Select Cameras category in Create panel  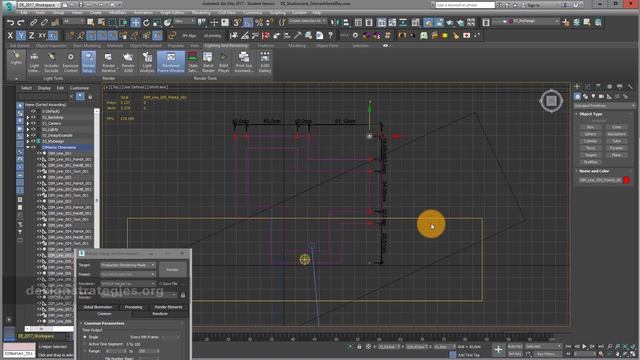point(601,97)
